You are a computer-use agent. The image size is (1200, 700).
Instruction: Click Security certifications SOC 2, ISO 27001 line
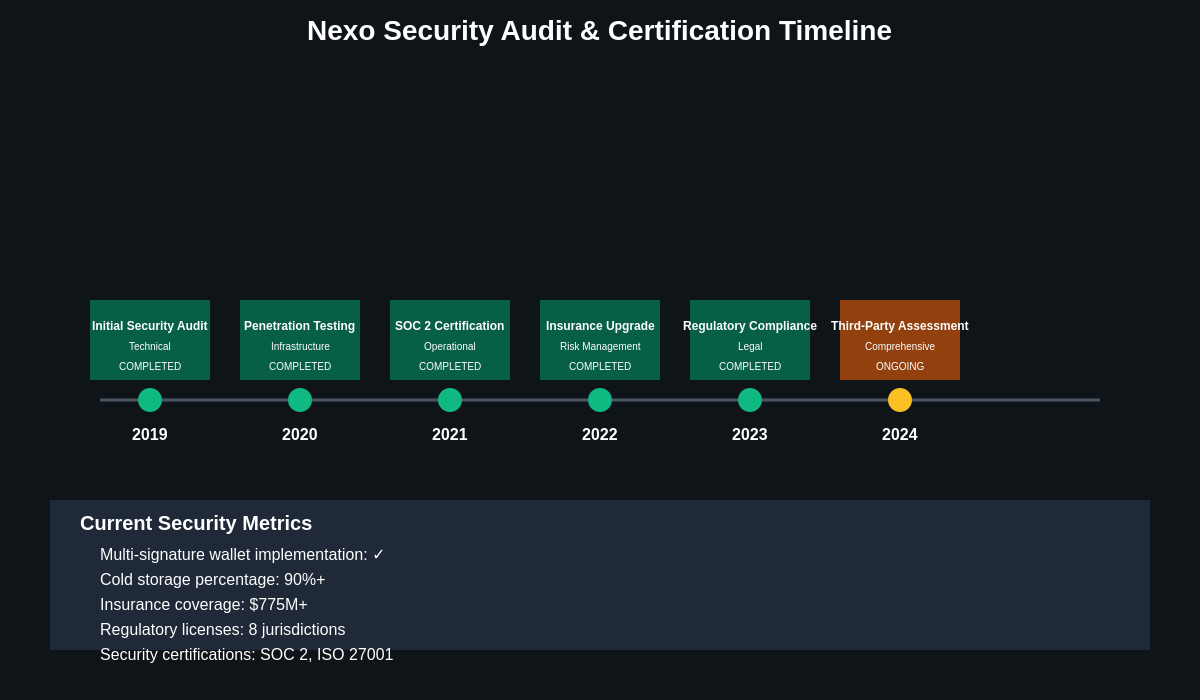(x=246, y=655)
